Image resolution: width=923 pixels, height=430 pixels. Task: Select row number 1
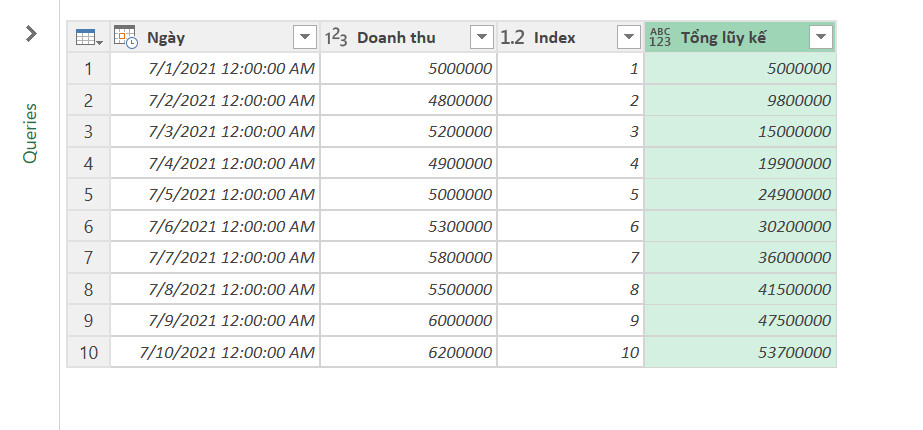[x=88, y=69]
